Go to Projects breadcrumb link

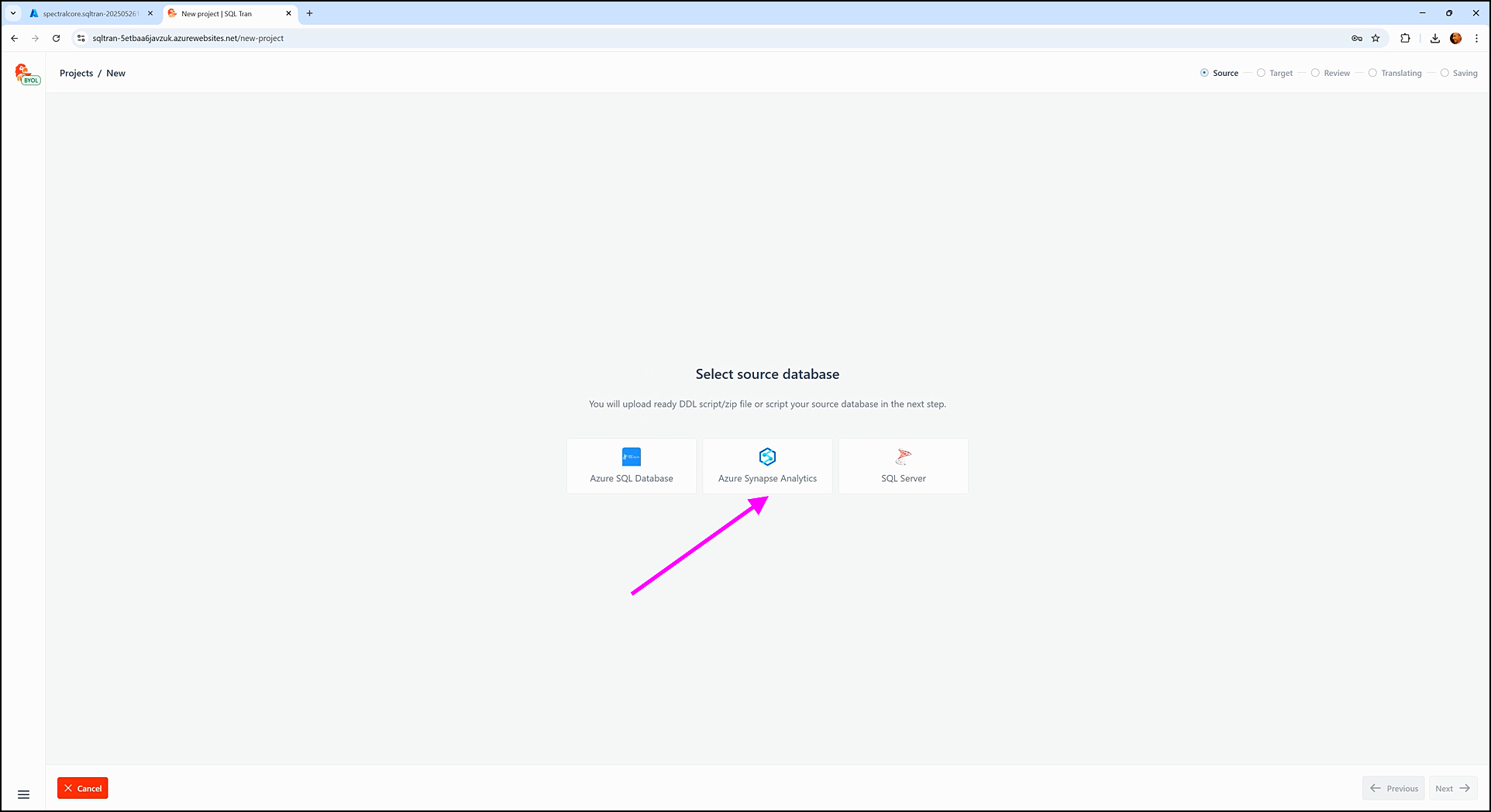76,73
